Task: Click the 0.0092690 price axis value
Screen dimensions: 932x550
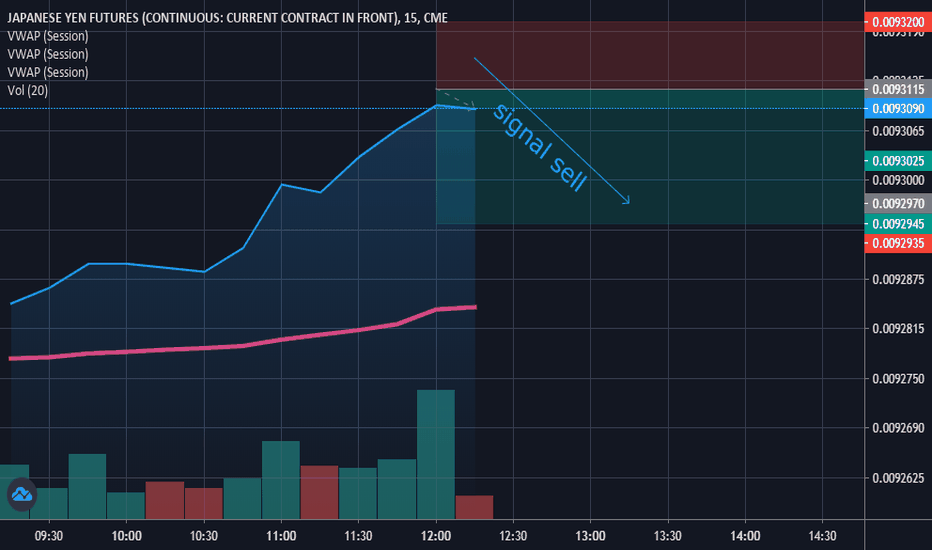Action: 898,428
